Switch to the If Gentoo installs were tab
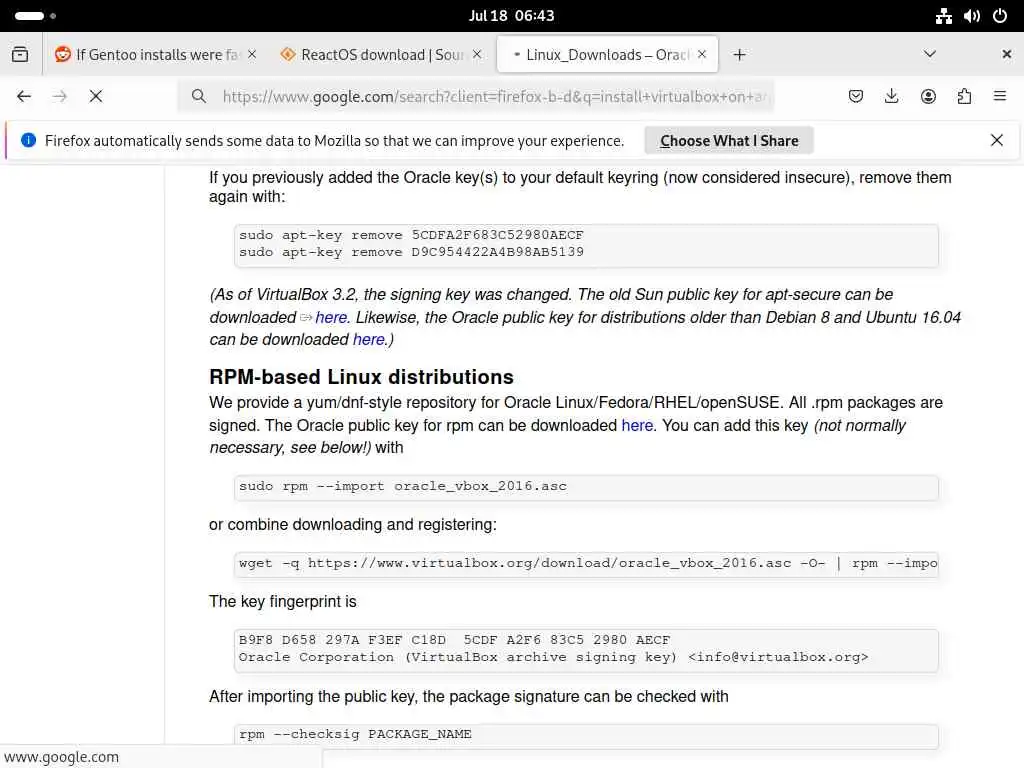Screen dimensions: 1024x768 (157, 55)
